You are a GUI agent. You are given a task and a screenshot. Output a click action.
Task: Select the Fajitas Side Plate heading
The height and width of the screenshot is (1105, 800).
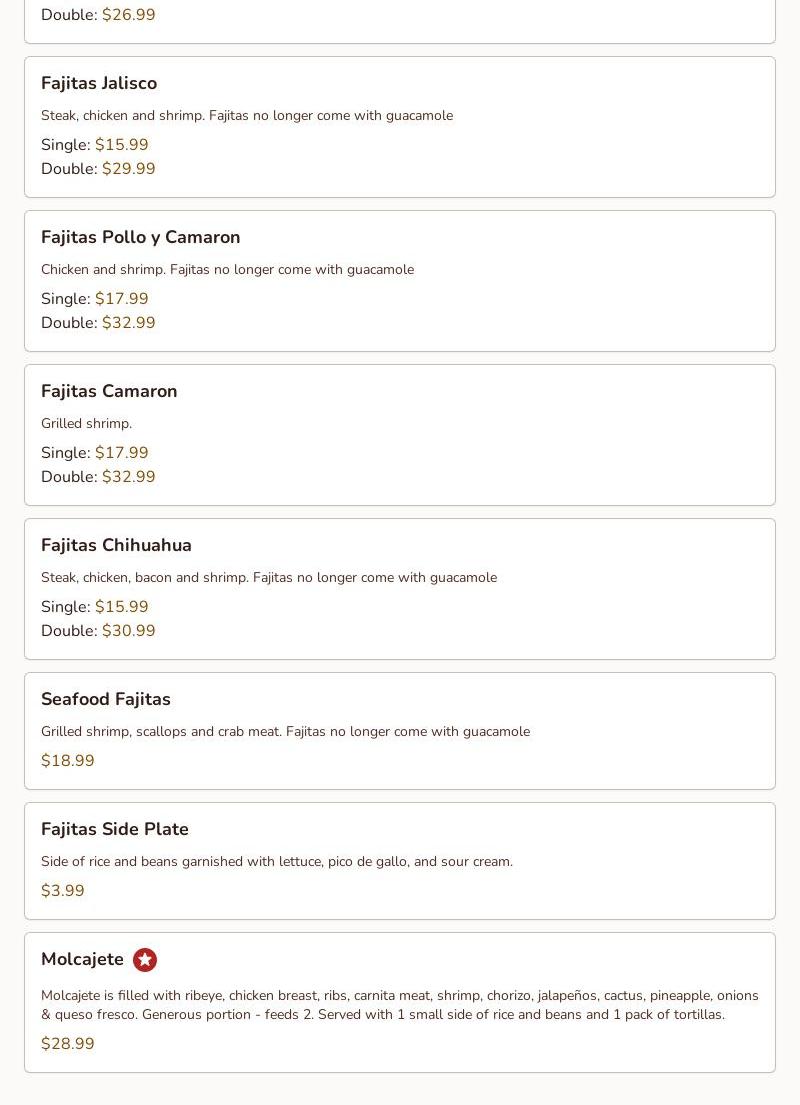pyautogui.click(x=115, y=829)
